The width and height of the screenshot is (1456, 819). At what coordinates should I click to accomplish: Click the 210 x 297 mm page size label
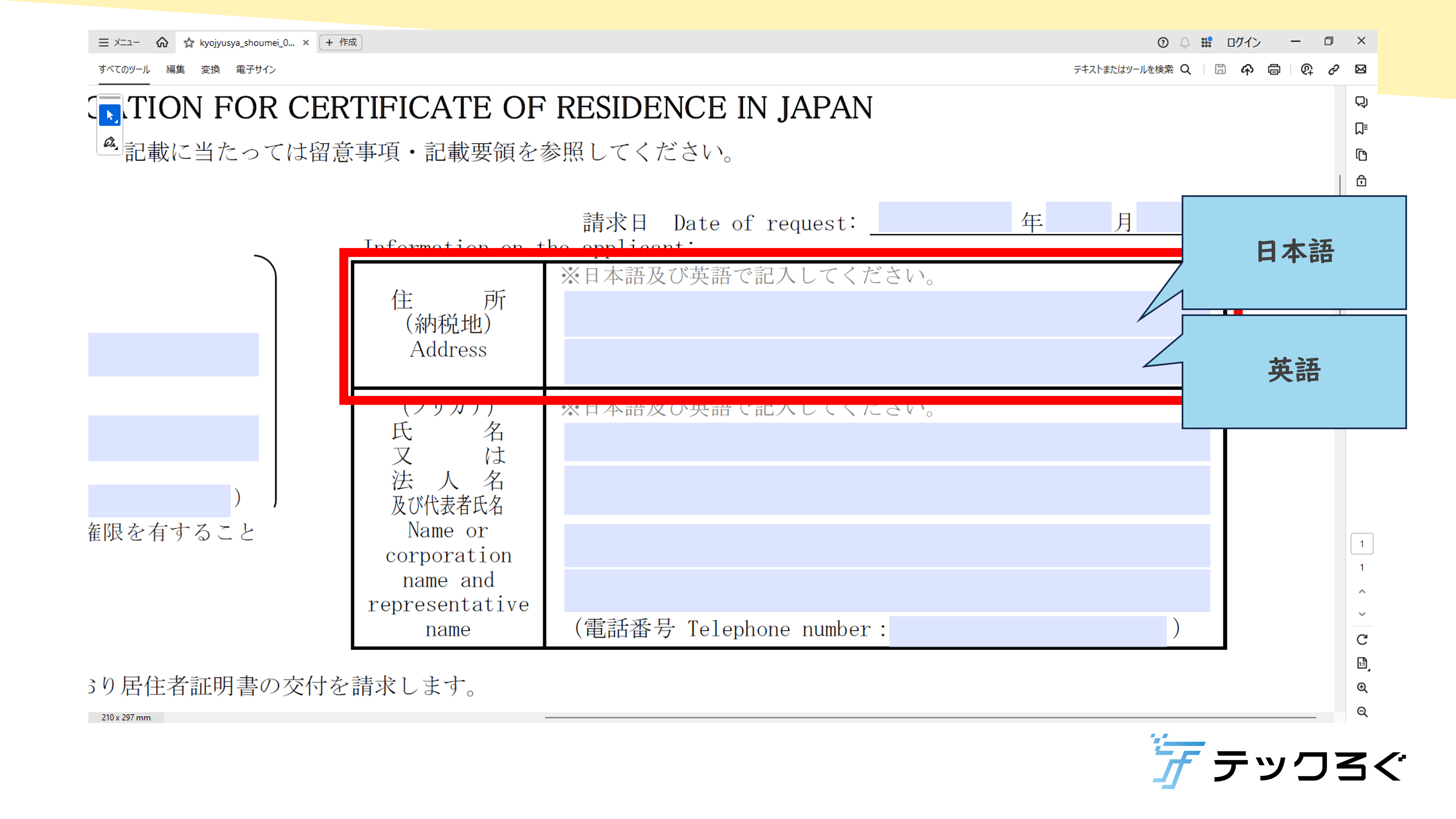pos(126,717)
